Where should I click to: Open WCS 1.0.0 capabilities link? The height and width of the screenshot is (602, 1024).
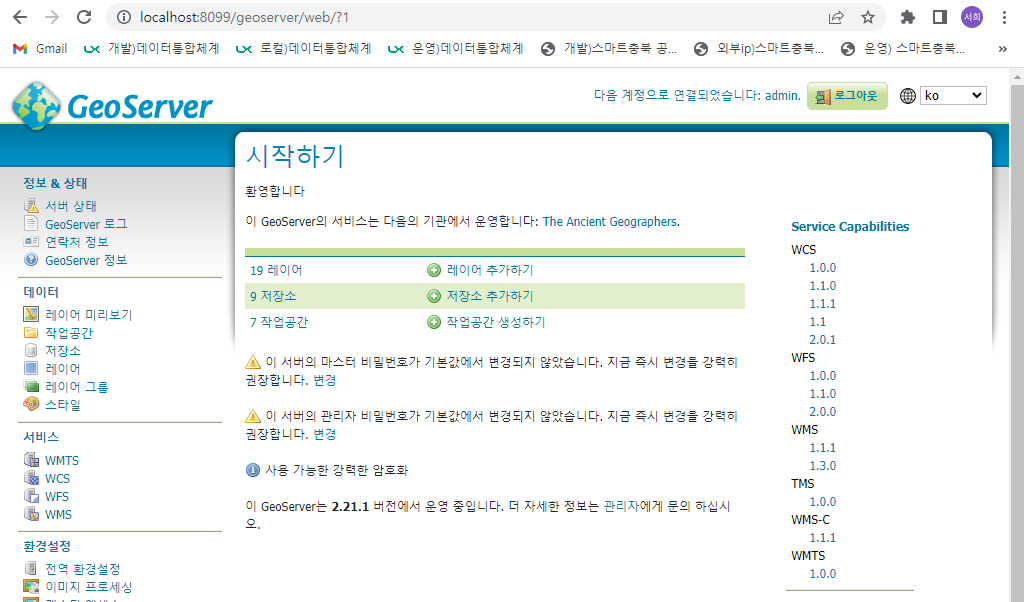point(822,268)
